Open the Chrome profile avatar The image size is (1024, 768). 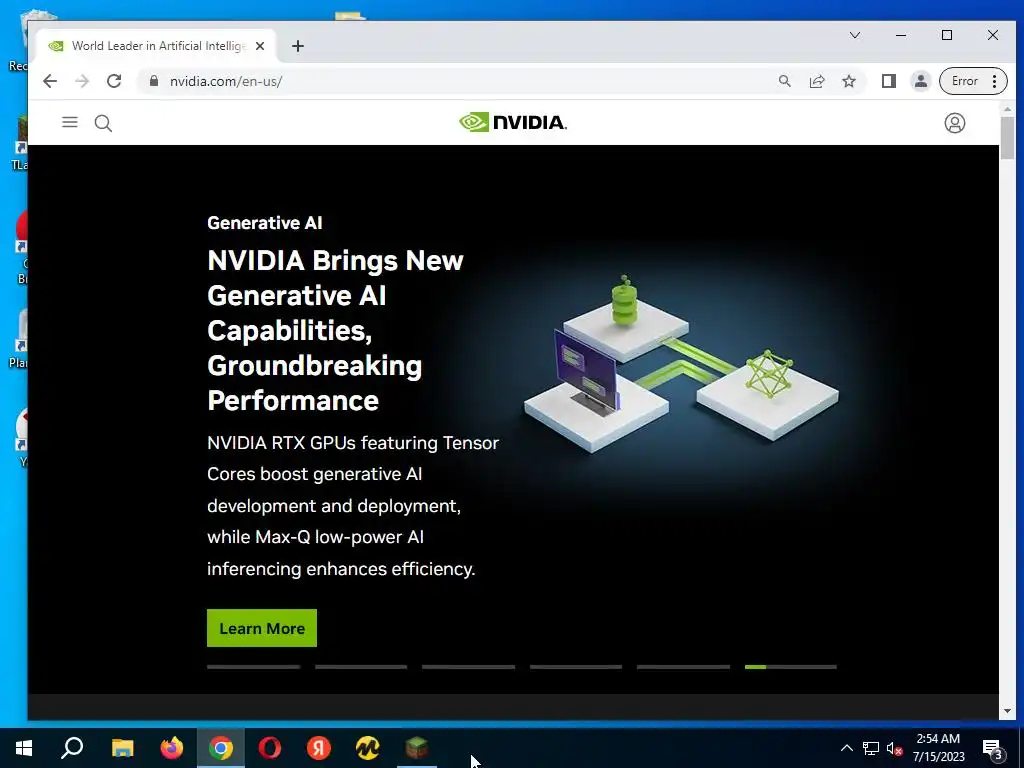point(920,81)
